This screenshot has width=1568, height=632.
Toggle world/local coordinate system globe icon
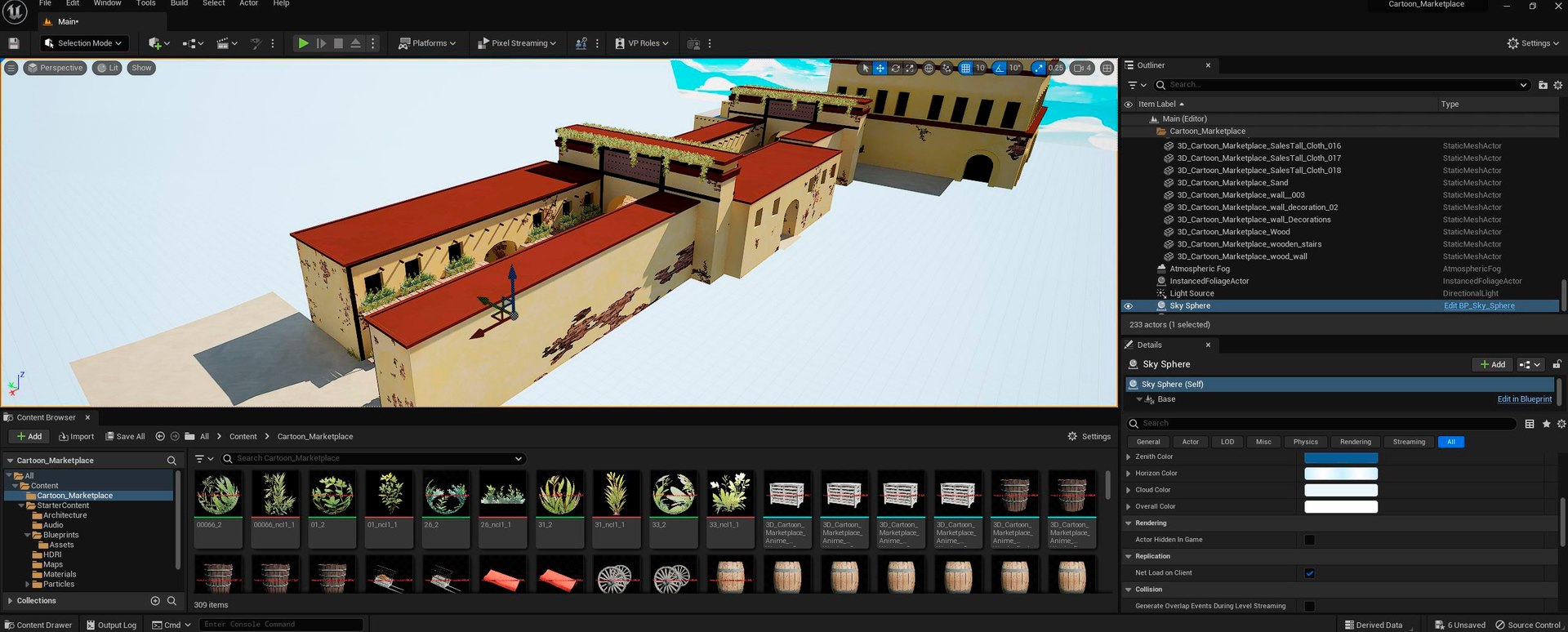pyautogui.click(x=929, y=68)
